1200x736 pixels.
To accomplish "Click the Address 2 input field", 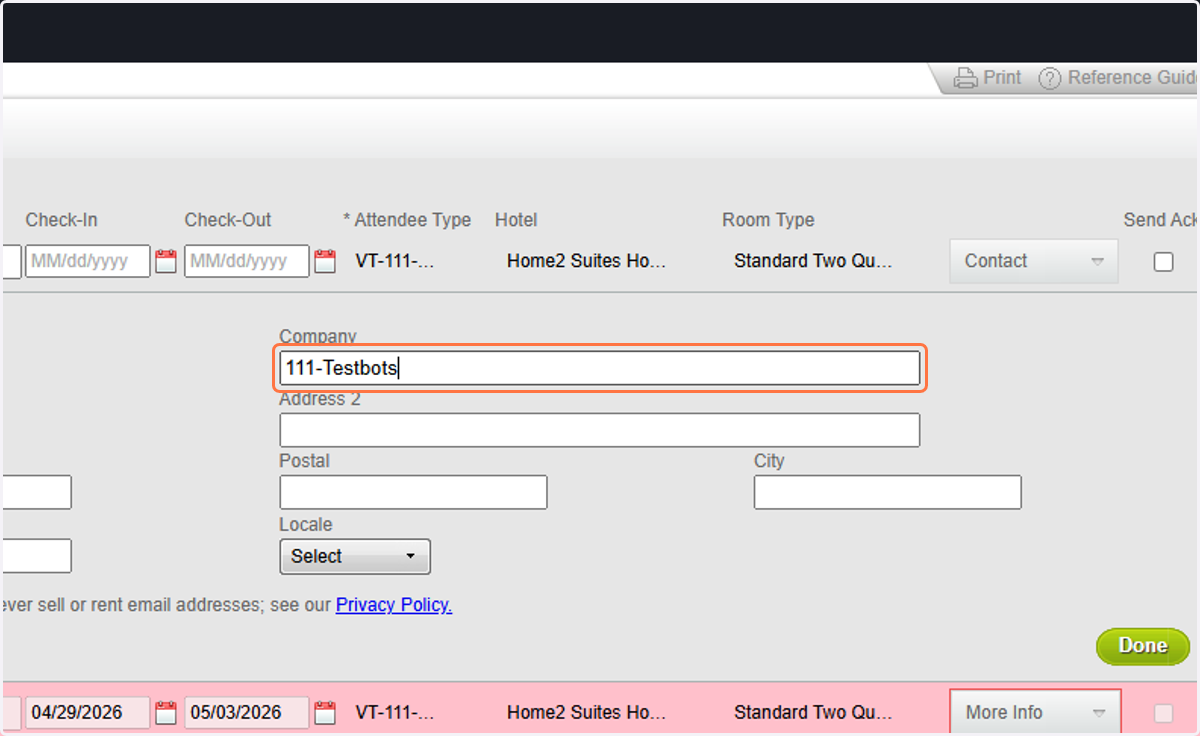I will pyautogui.click(x=600, y=430).
